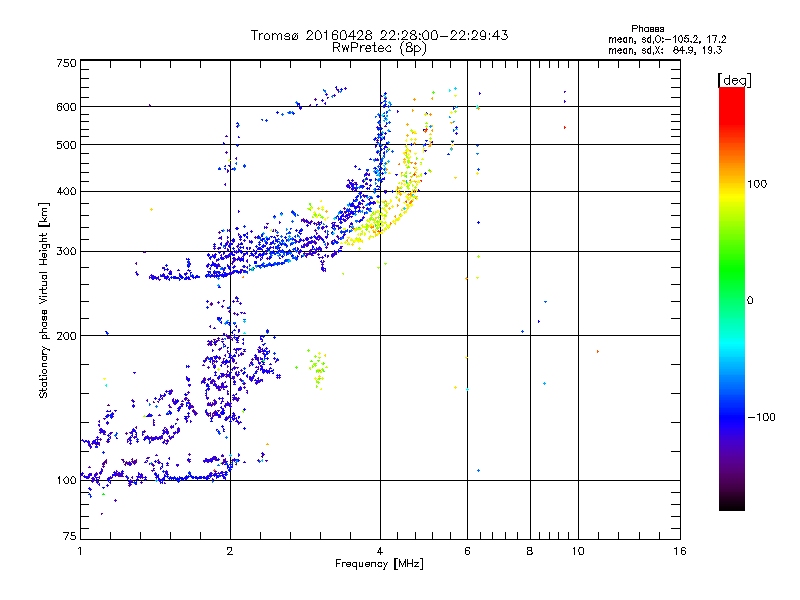Click the rainbow phase colorbar

click(x=732, y=298)
